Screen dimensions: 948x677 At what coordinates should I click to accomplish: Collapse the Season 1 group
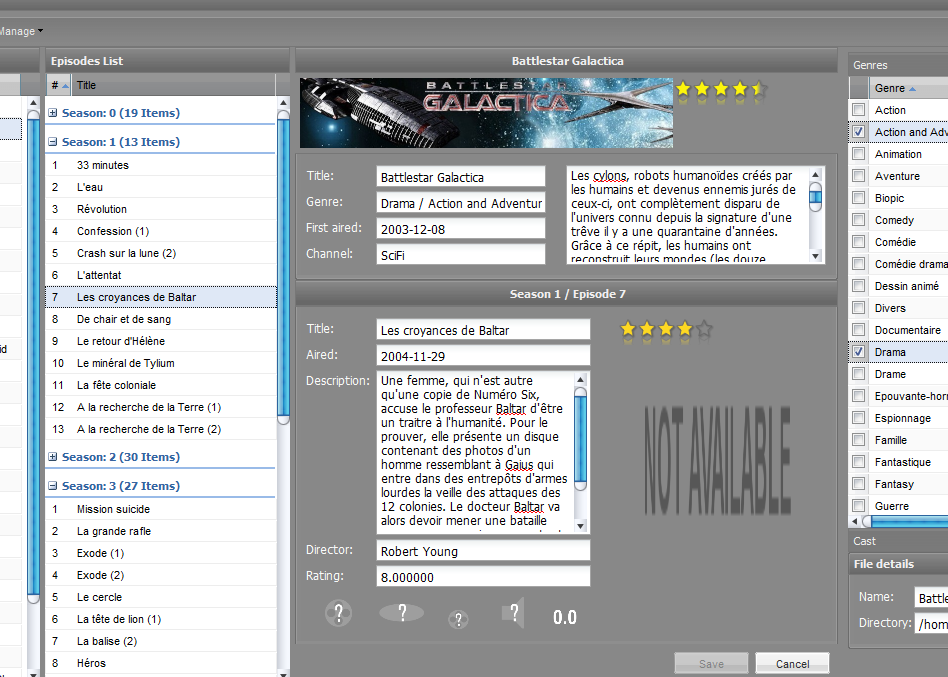tap(53, 142)
